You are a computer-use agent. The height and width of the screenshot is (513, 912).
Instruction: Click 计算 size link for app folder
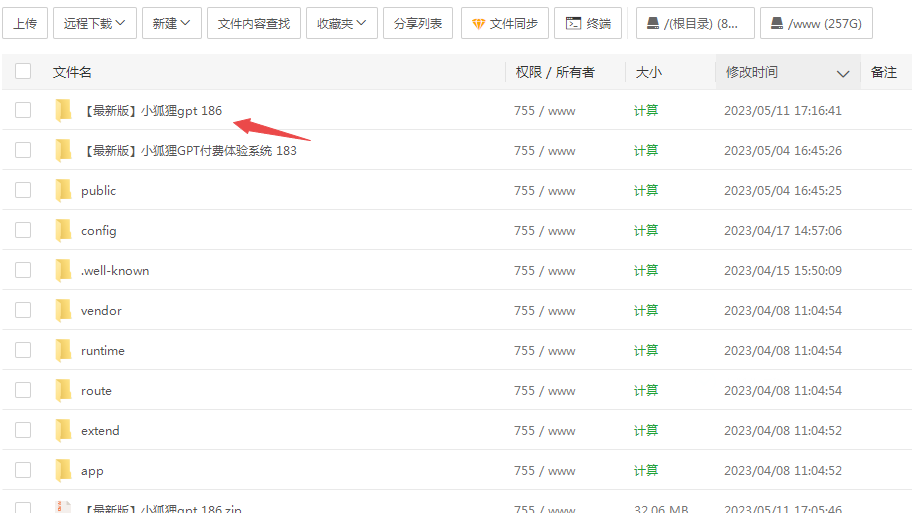646,470
